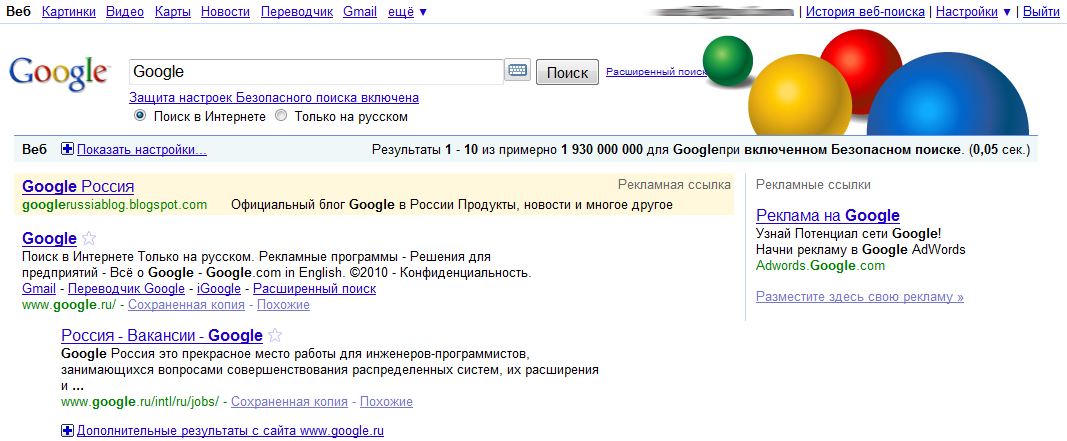Image resolution: width=1067 pixels, height=441 pixels.
Task: Open Расширенный поиск sitelink under Google result
Action: tap(314, 289)
